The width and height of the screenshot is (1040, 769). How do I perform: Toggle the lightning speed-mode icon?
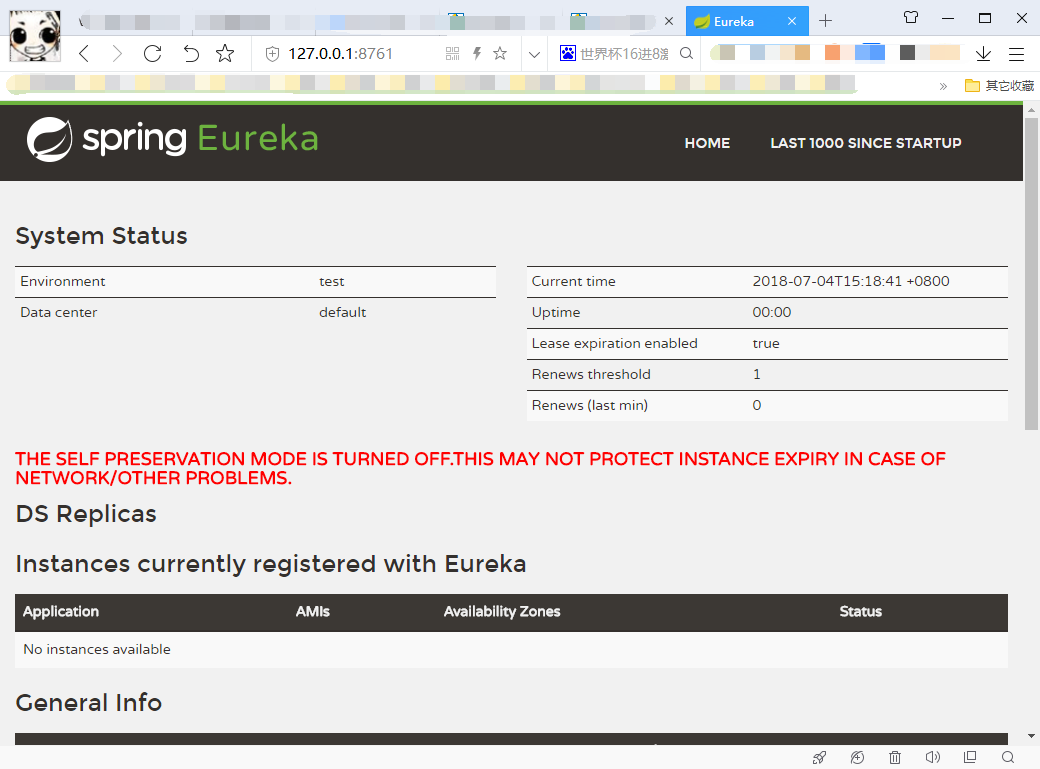click(x=477, y=54)
